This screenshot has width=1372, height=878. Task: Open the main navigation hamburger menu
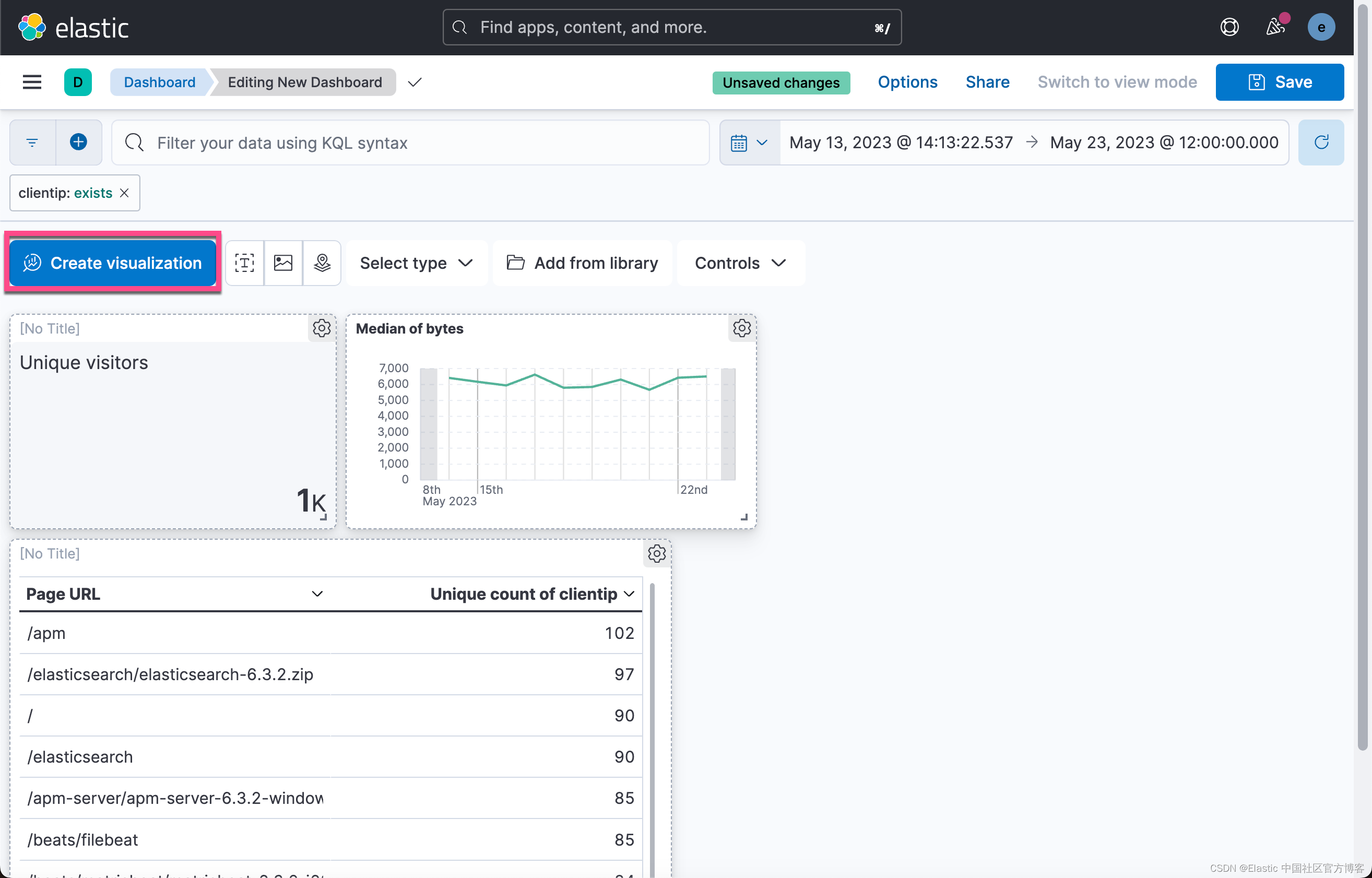point(32,82)
